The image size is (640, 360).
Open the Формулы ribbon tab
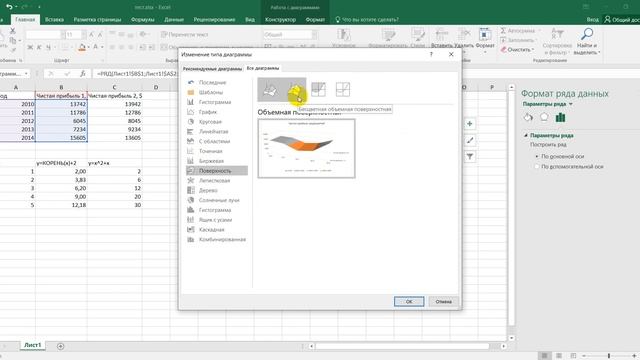(x=142, y=19)
